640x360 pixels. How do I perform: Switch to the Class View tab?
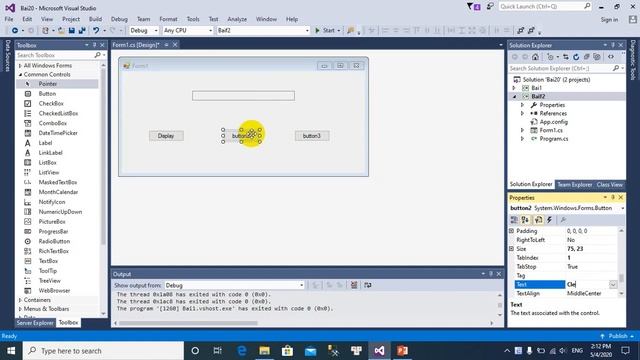click(x=609, y=184)
